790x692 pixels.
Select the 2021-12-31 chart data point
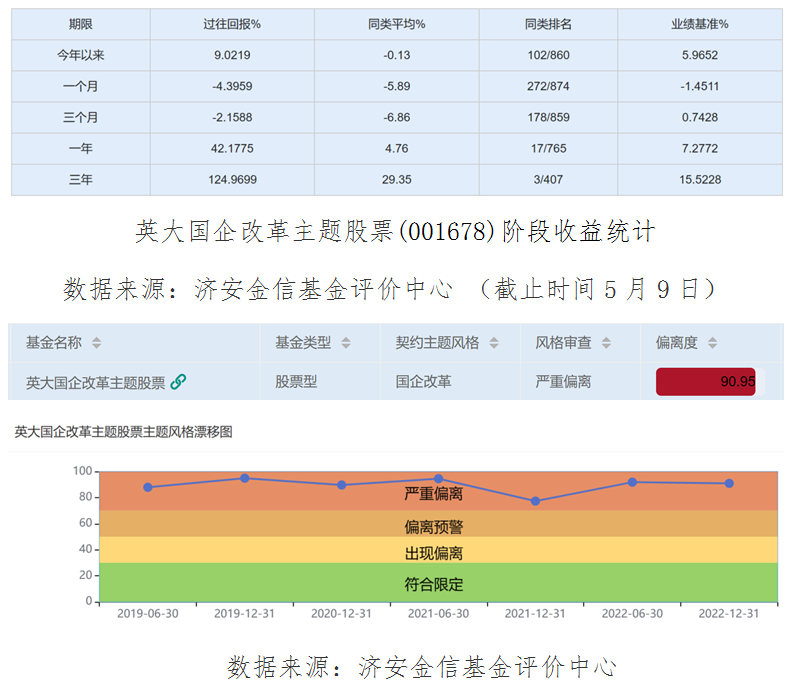click(536, 501)
